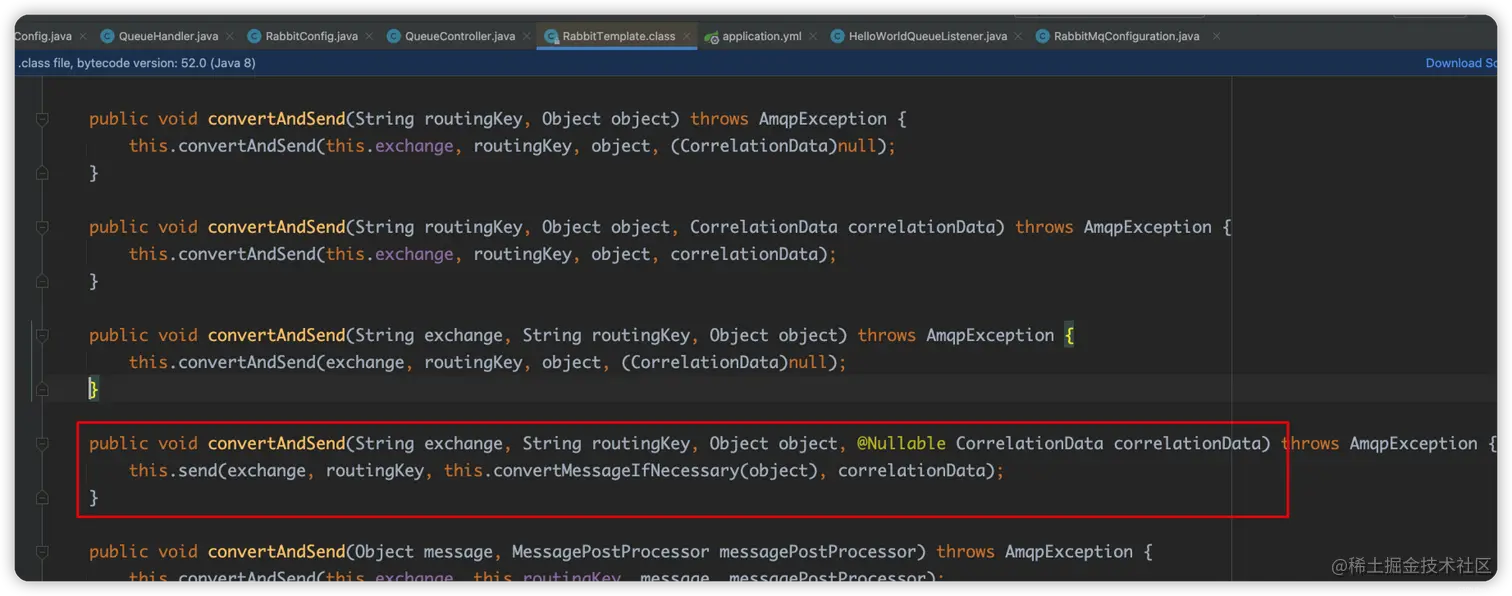Click the Download Sources link in the banner

[x=1461, y=63]
